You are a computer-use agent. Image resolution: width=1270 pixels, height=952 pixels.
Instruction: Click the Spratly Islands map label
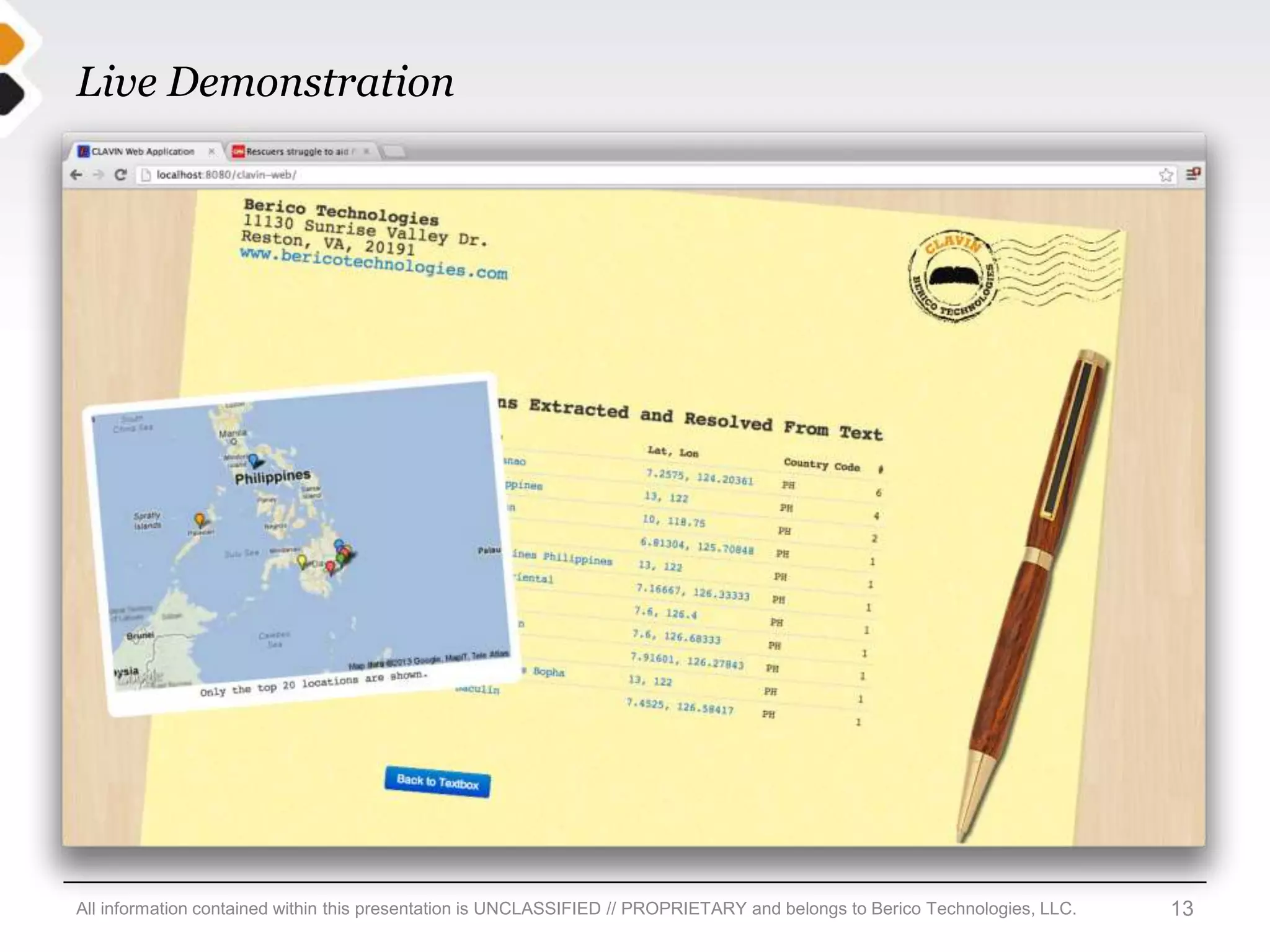pos(148,521)
